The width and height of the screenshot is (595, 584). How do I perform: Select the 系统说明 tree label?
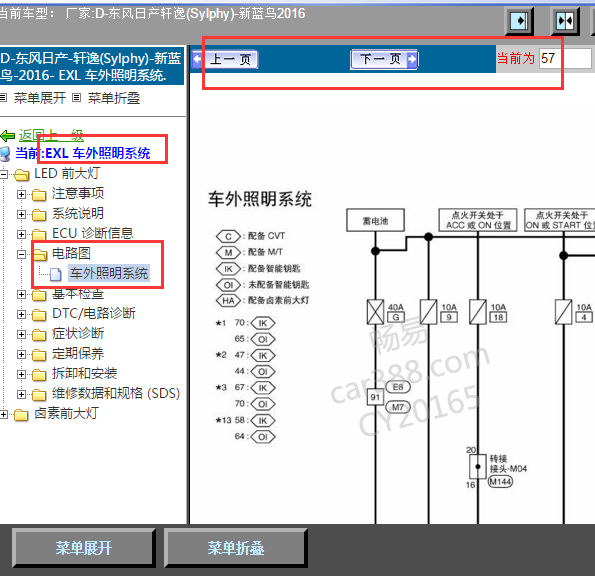(78, 213)
